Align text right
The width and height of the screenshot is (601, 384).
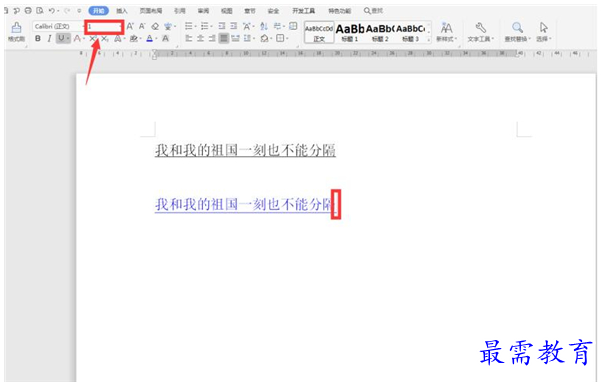(212, 38)
